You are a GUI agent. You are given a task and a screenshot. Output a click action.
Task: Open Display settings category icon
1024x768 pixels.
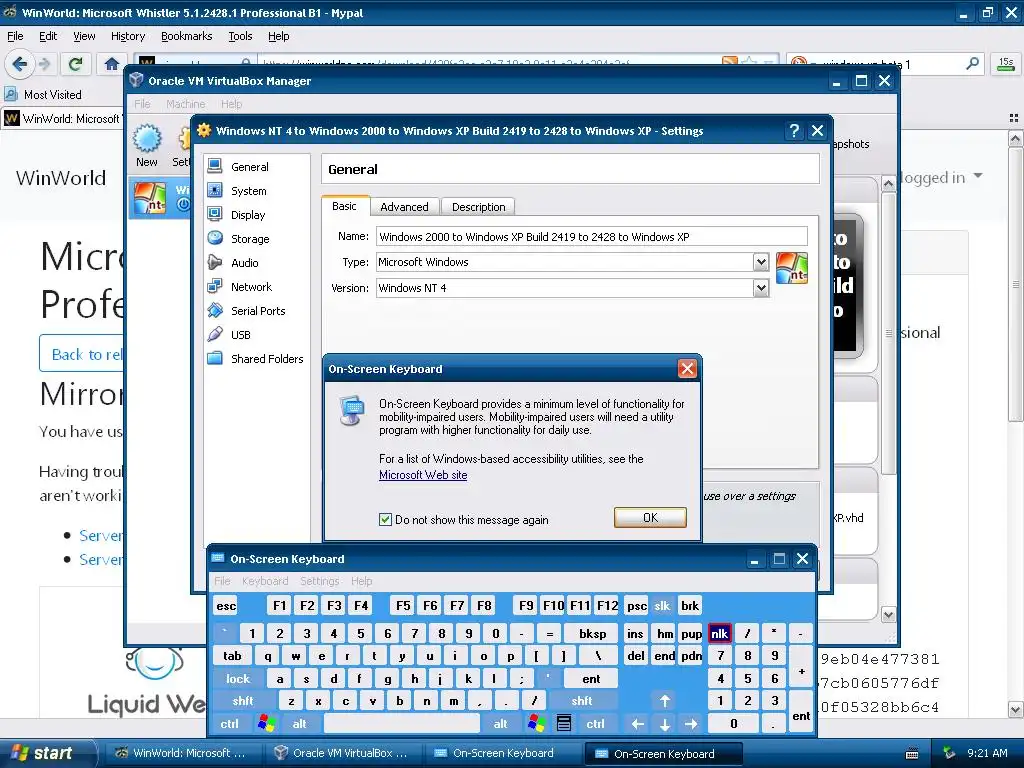215,214
